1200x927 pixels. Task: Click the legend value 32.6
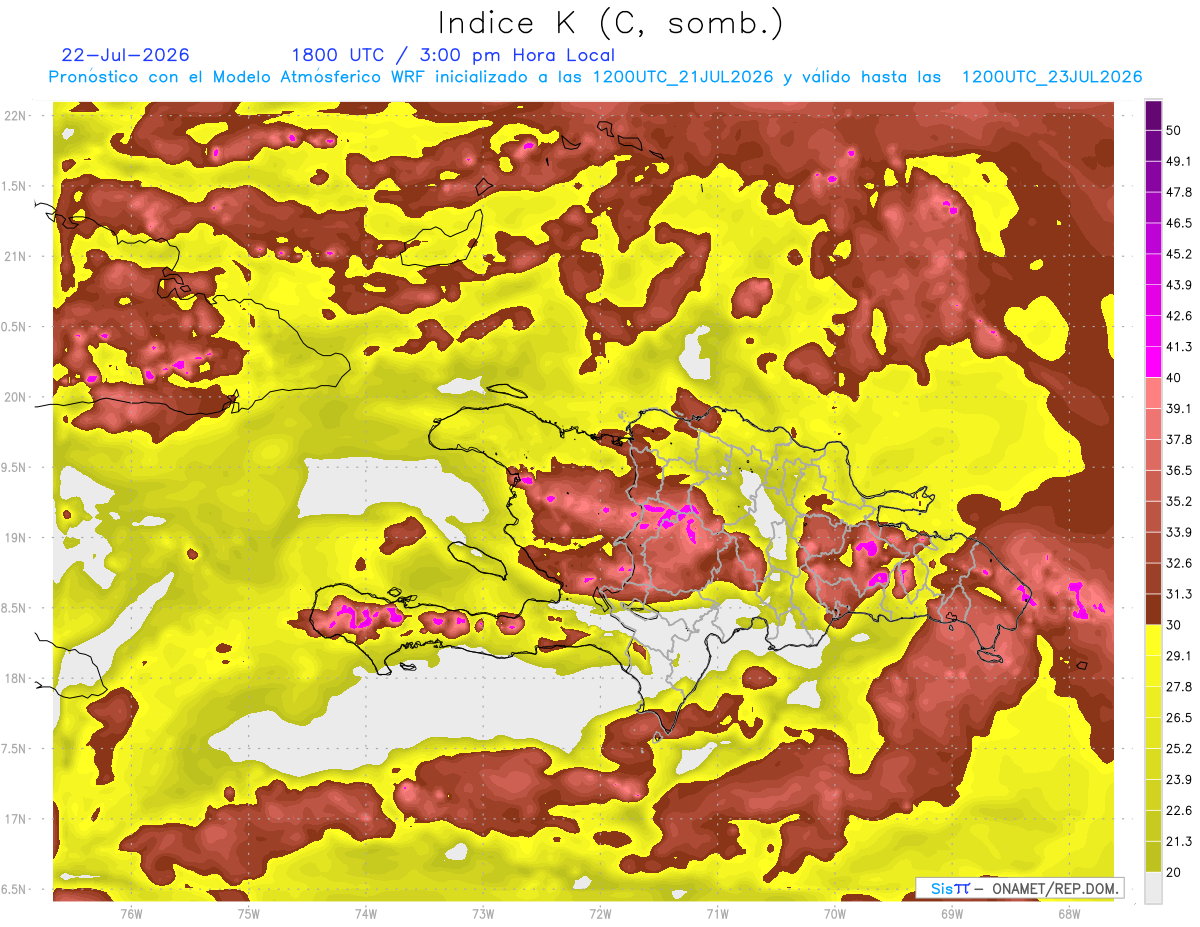point(1178,563)
